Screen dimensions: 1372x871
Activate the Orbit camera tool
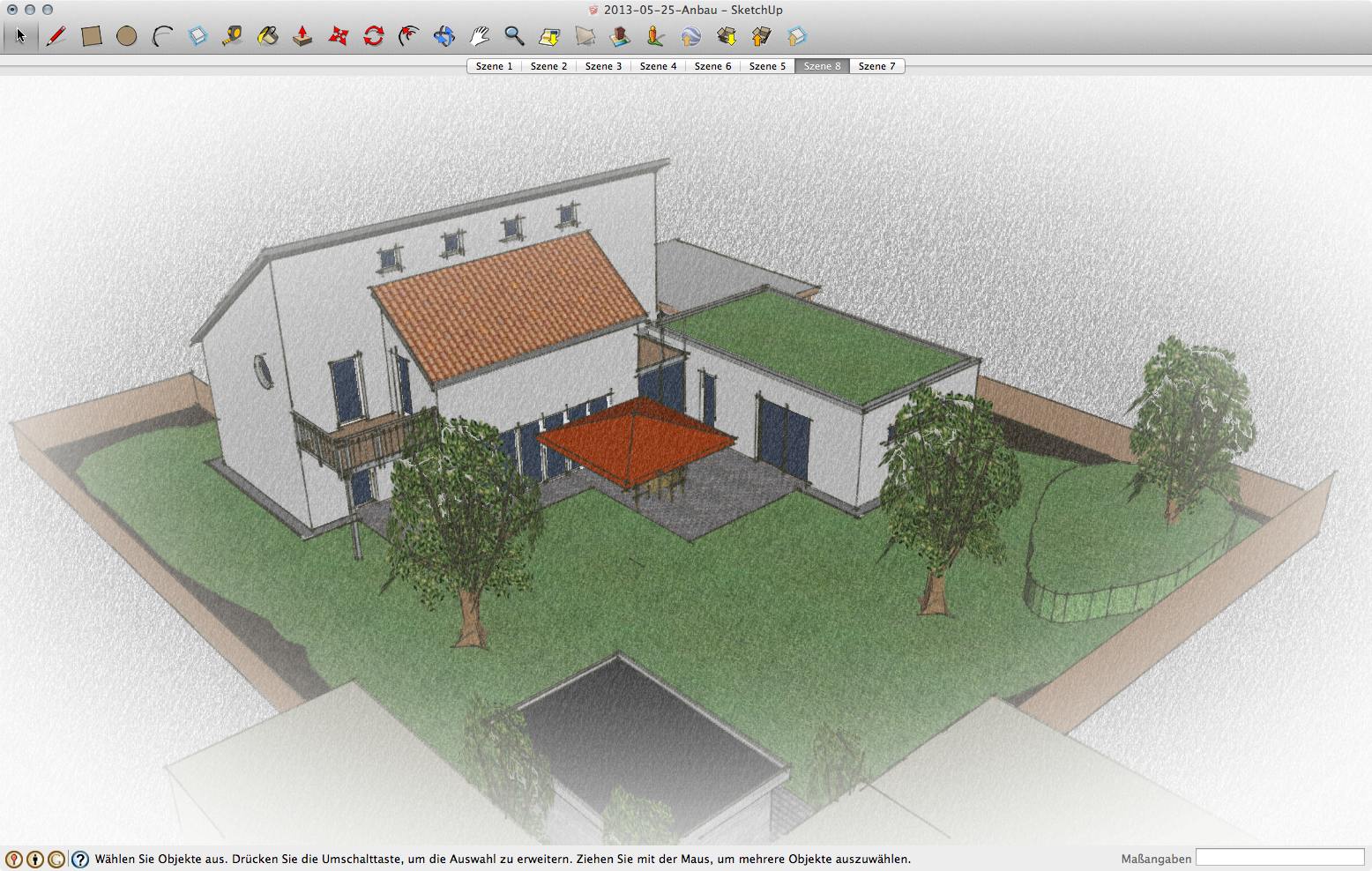click(444, 36)
